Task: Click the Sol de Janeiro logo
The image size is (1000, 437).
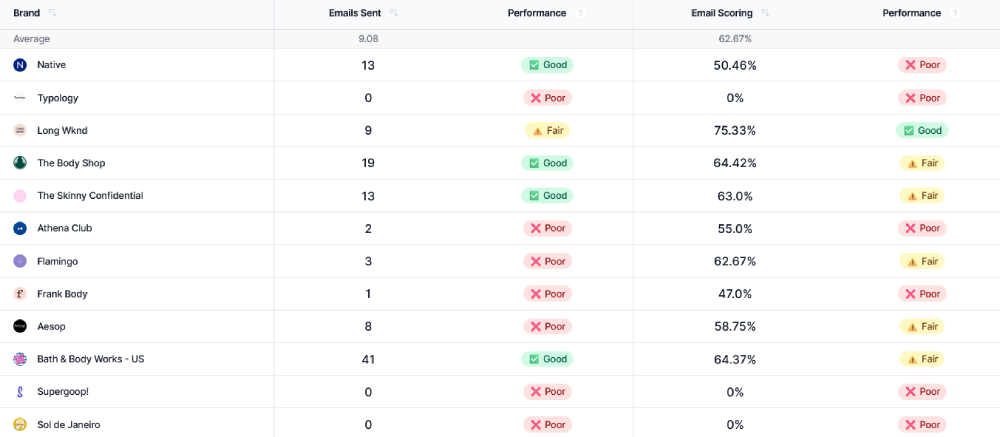Action: click(x=20, y=424)
